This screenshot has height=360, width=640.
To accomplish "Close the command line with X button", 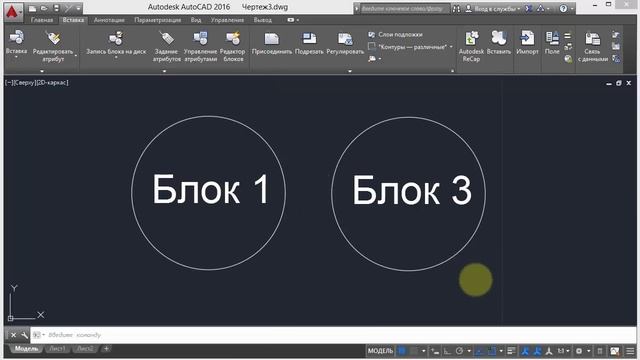I will coord(13,335).
